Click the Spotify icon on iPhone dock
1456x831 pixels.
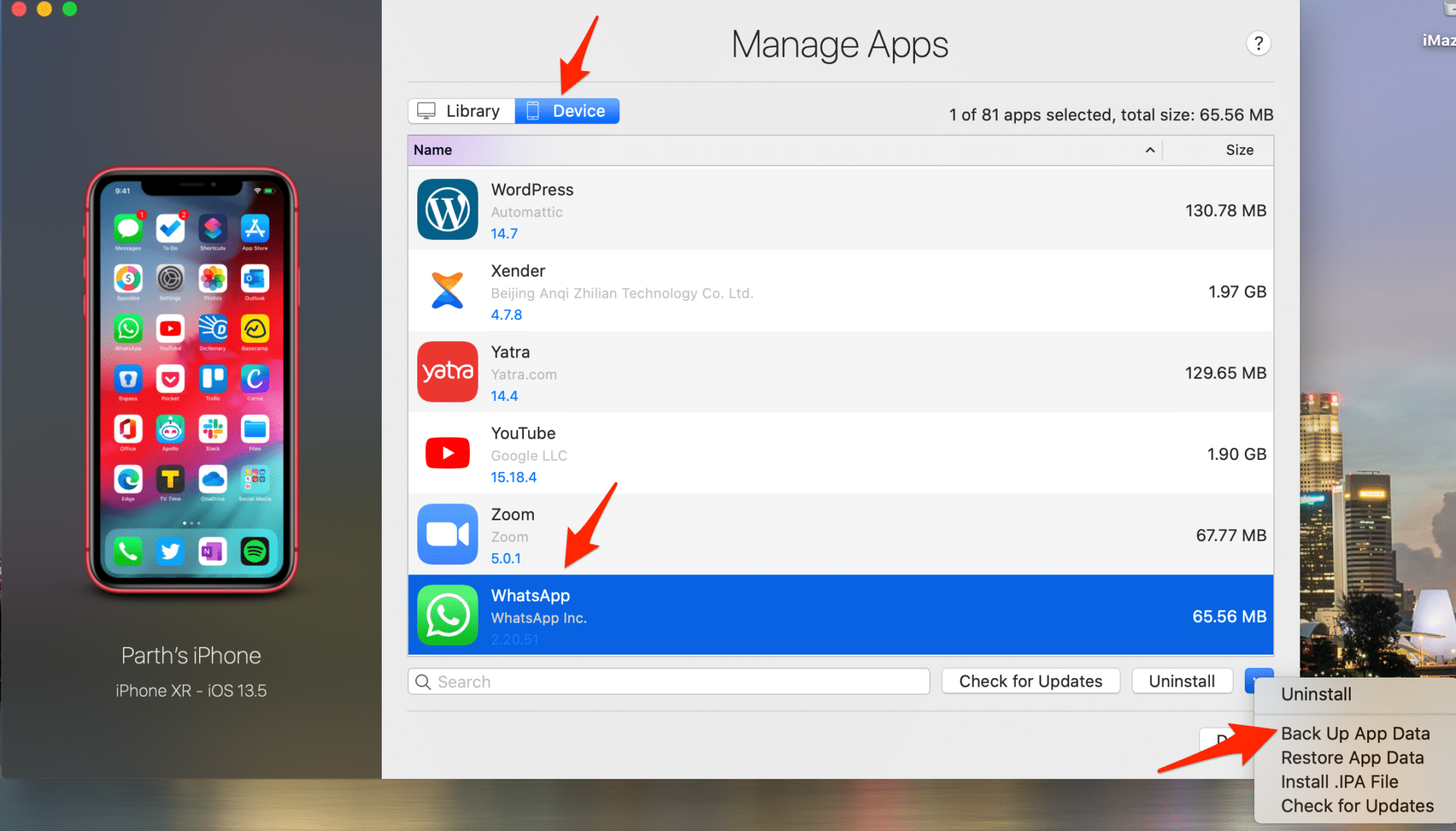255,551
